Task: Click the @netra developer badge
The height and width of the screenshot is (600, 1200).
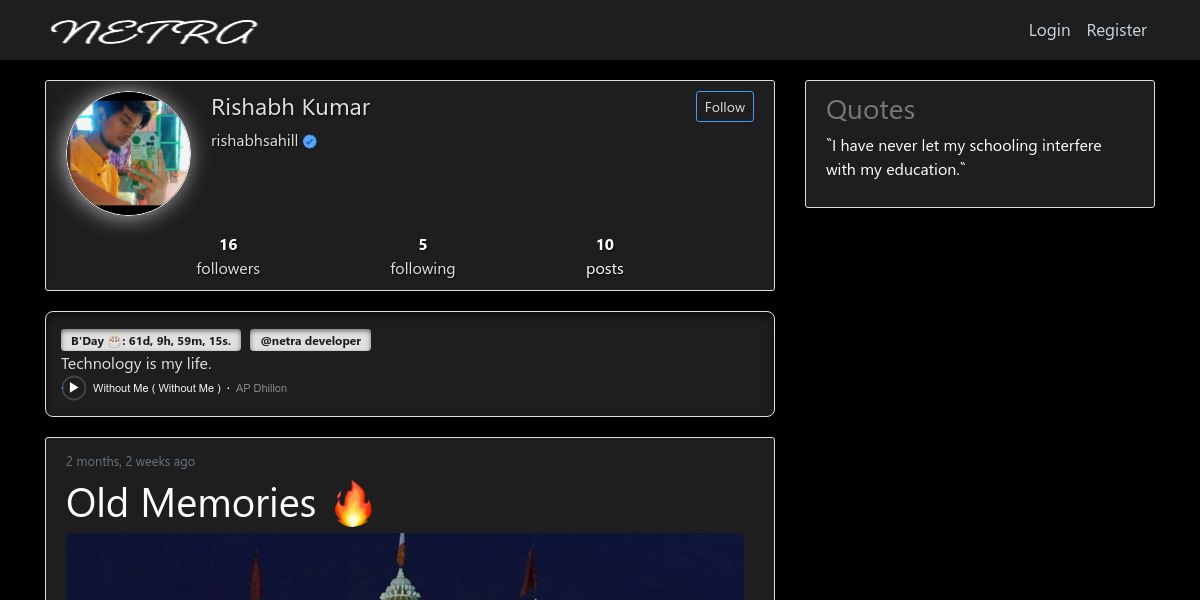Action: (x=310, y=341)
